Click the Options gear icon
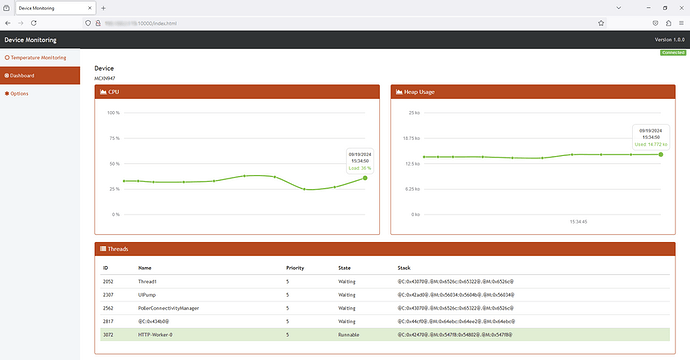 pyautogui.click(x=7, y=94)
